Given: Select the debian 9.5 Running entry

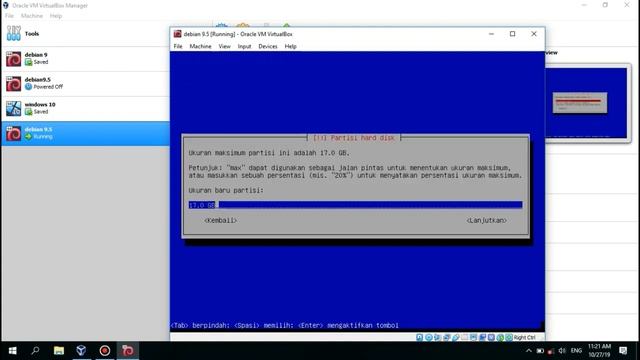Looking at the screenshot, I should 86,133.
